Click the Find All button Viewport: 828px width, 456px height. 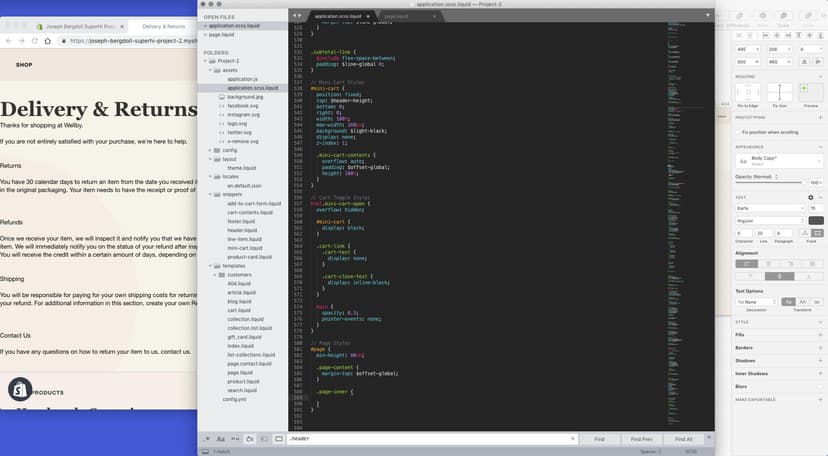coord(684,439)
